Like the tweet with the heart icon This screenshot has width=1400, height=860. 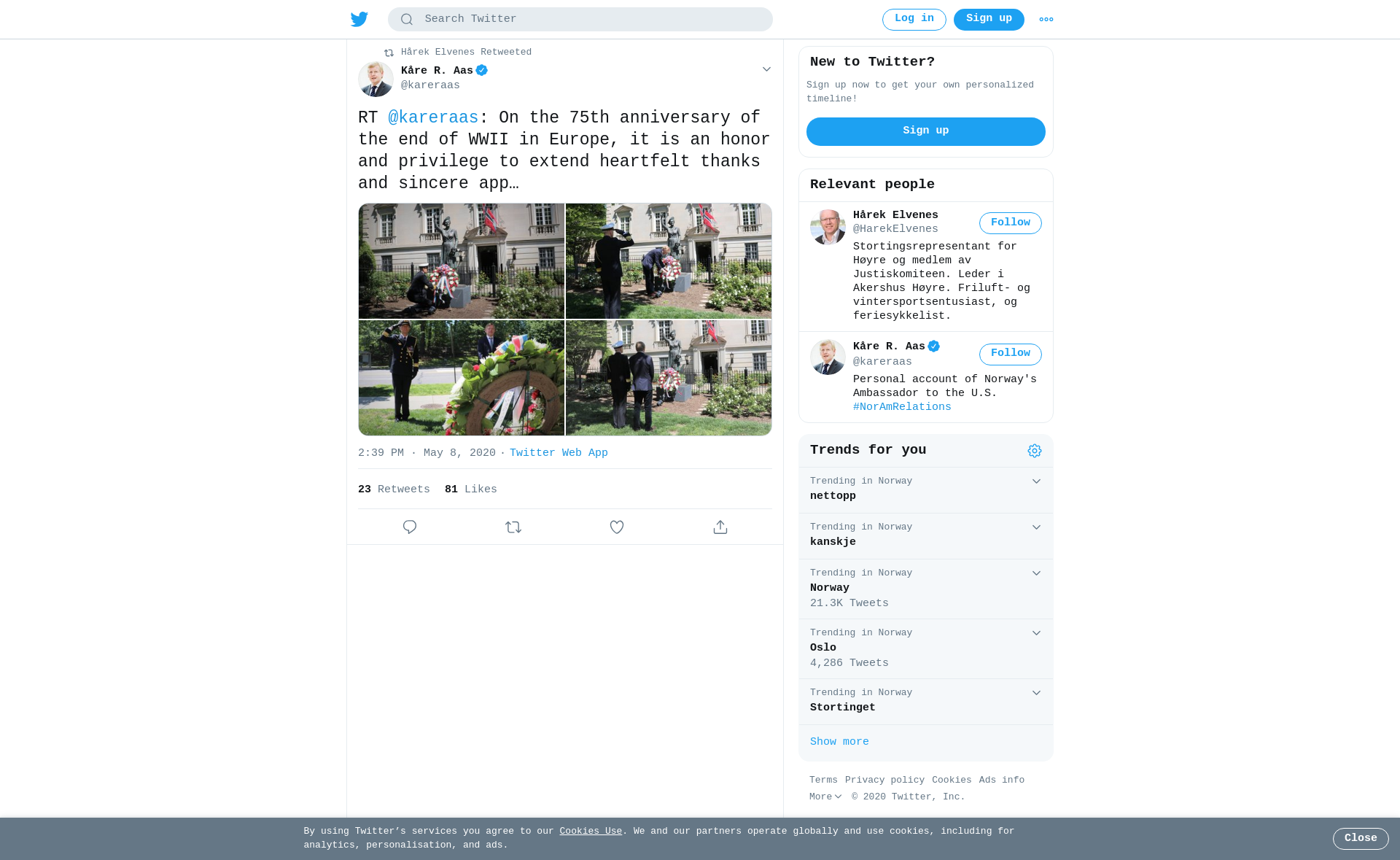617,527
